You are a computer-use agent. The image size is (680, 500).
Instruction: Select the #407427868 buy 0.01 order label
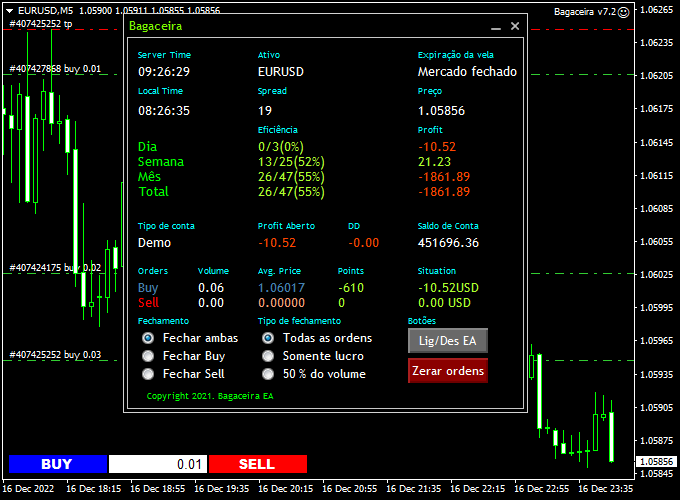(x=55, y=69)
